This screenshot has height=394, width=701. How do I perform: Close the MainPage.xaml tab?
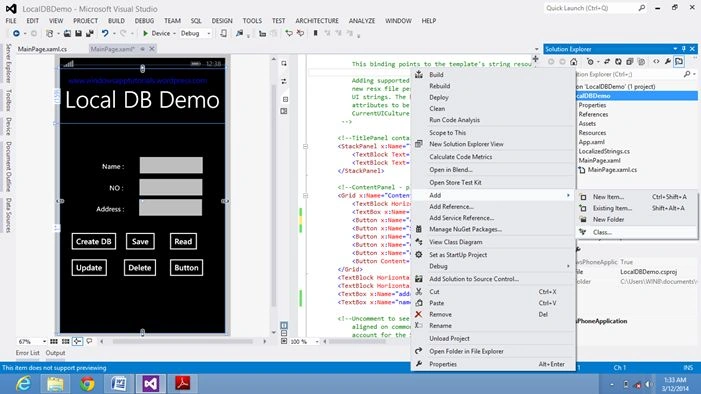tap(152, 49)
